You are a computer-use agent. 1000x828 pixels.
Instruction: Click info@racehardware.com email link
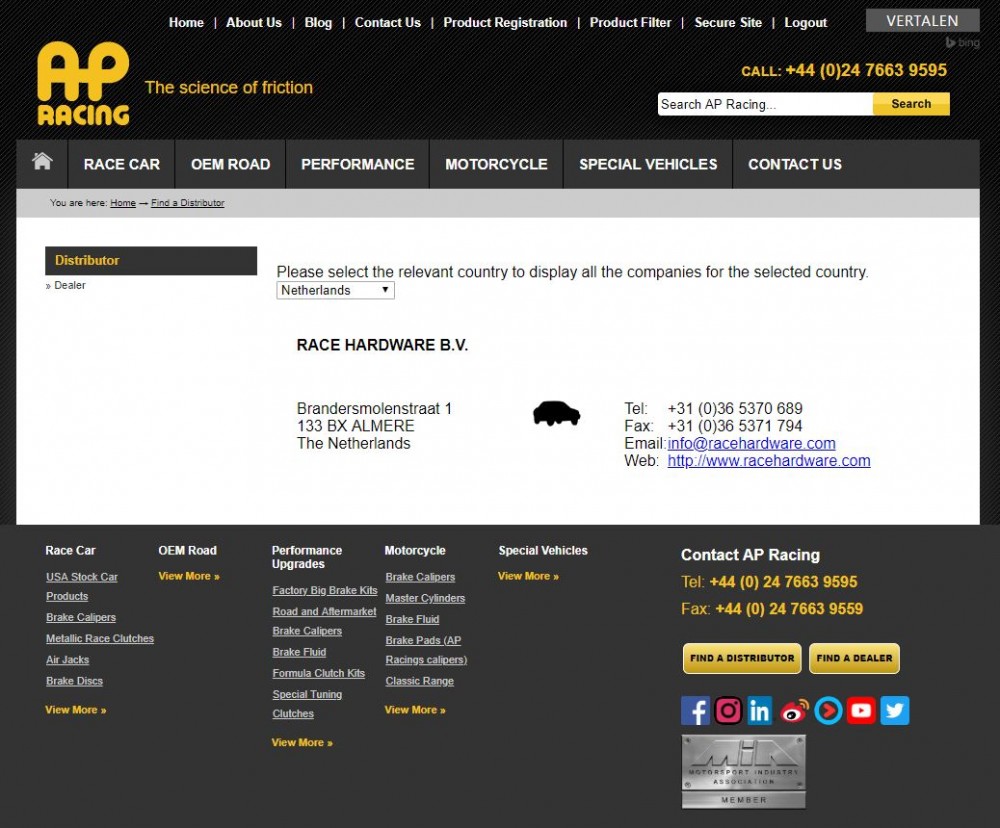tap(751, 443)
